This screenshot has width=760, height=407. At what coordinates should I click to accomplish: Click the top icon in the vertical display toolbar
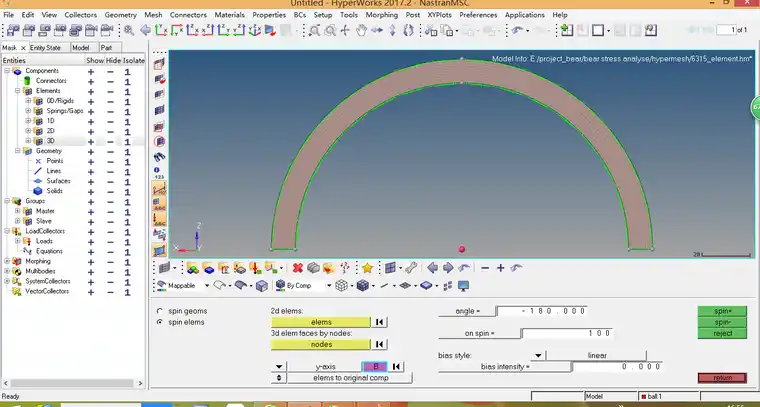click(159, 64)
